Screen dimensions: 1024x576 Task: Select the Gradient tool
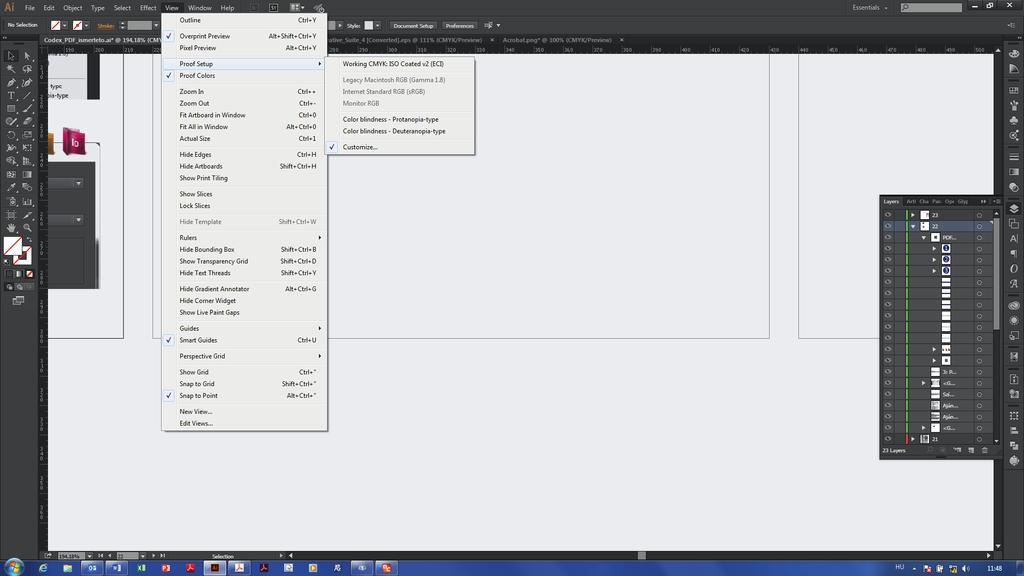[x=27, y=174]
